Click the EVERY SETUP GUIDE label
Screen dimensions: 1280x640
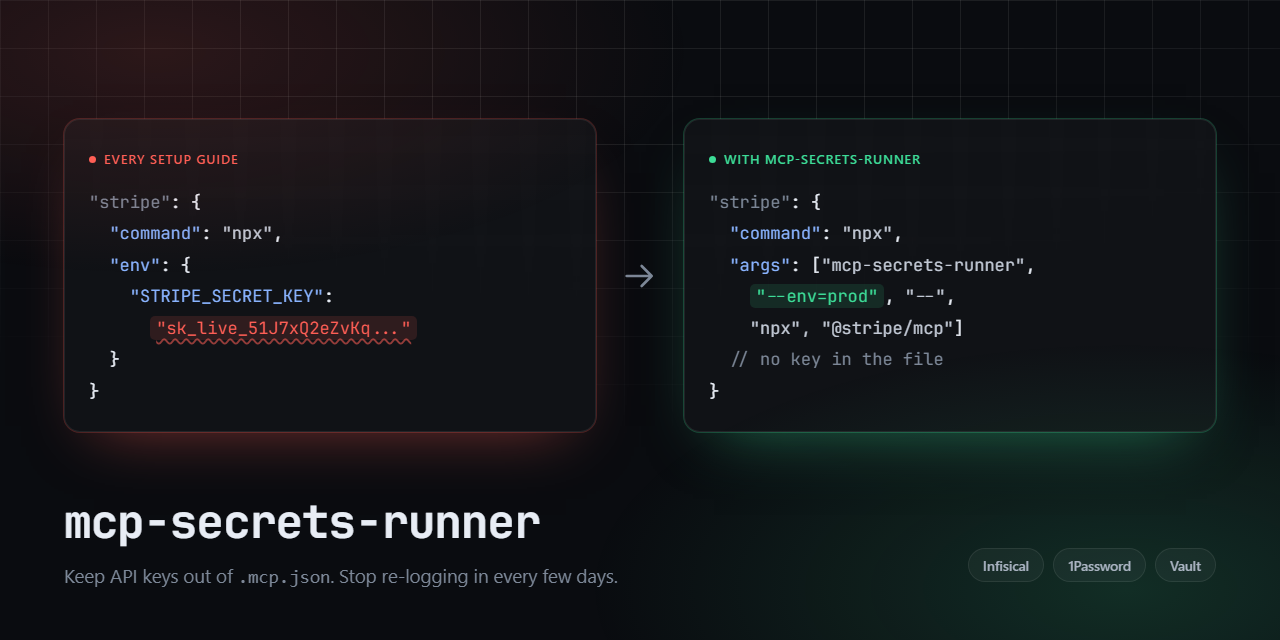click(171, 160)
